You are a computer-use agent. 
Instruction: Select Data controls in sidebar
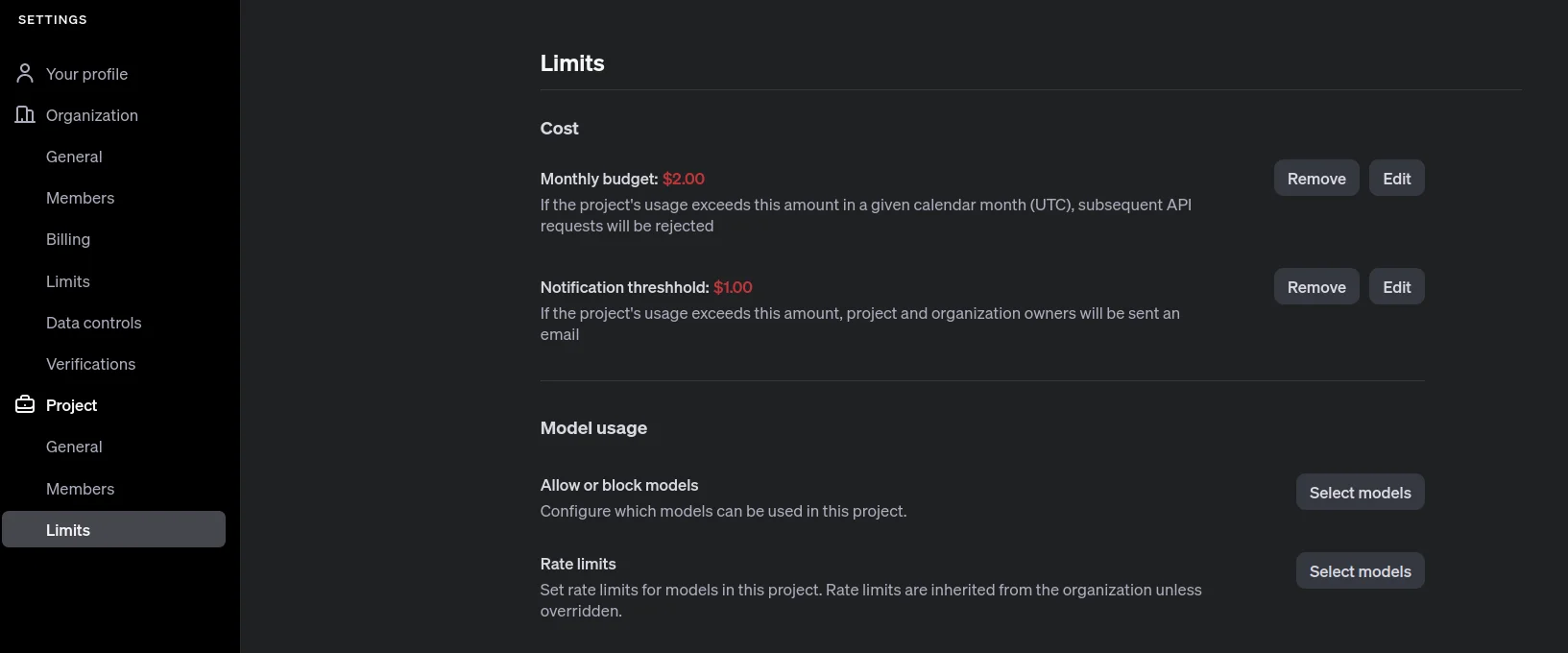(93, 323)
